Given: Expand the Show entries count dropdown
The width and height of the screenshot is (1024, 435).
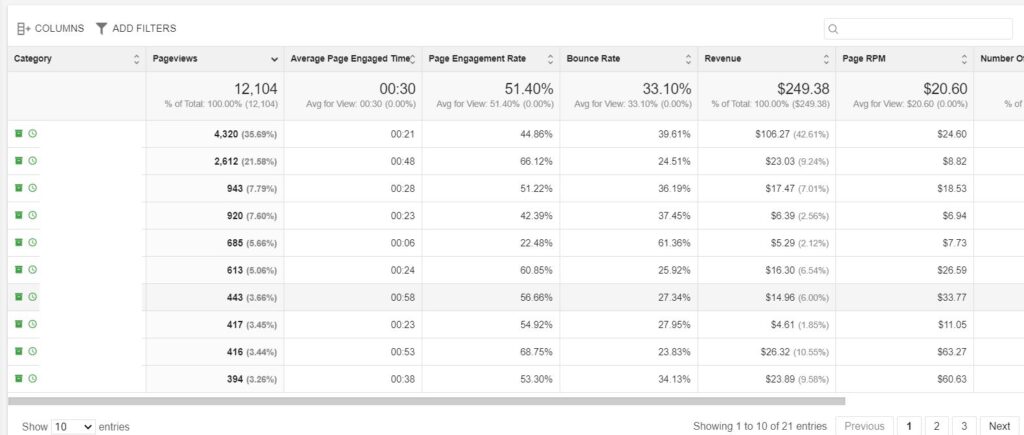Looking at the screenshot, I should (73, 427).
